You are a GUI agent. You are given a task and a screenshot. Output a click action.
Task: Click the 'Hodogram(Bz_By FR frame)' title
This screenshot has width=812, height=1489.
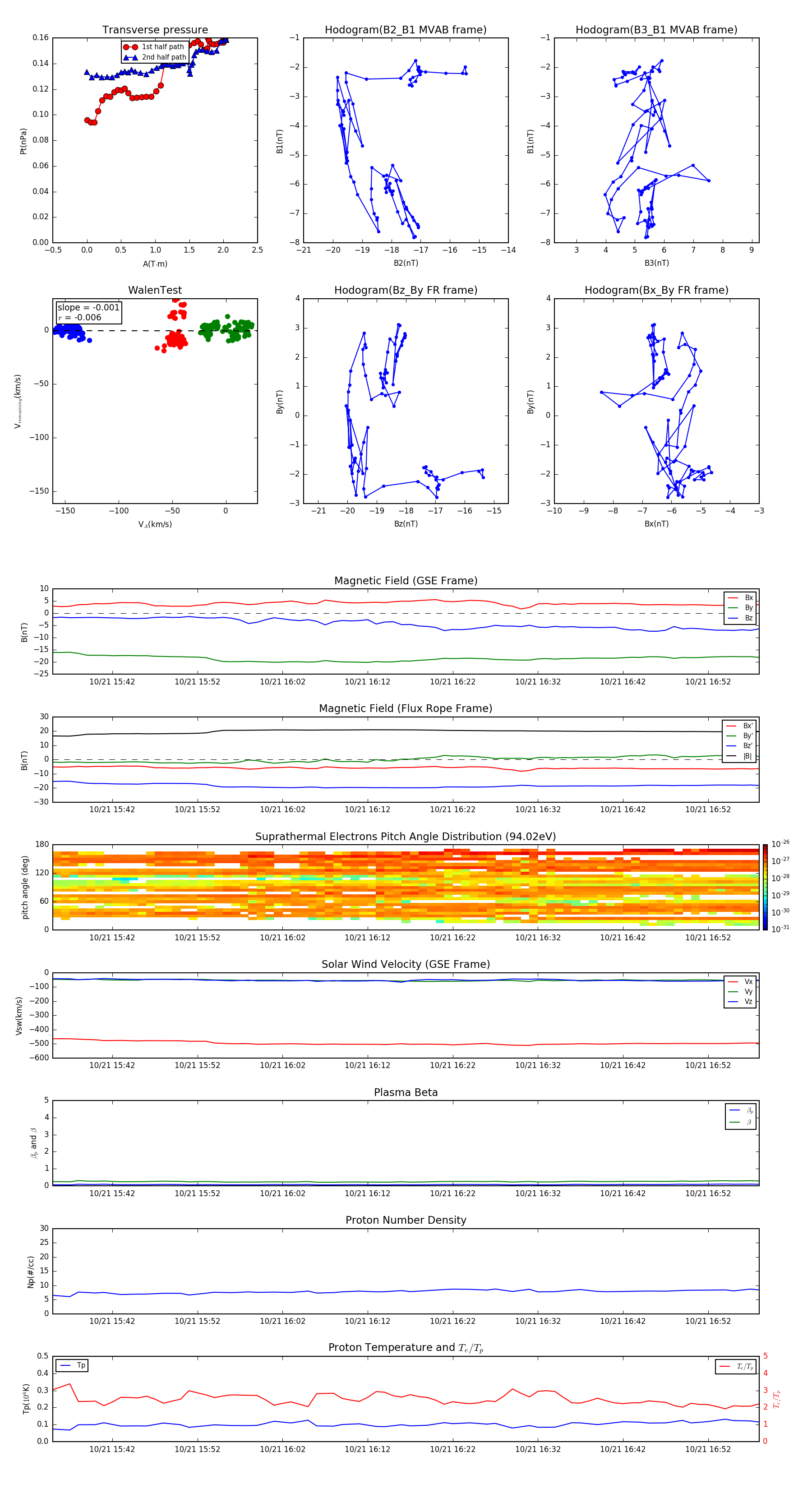[406, 290]
